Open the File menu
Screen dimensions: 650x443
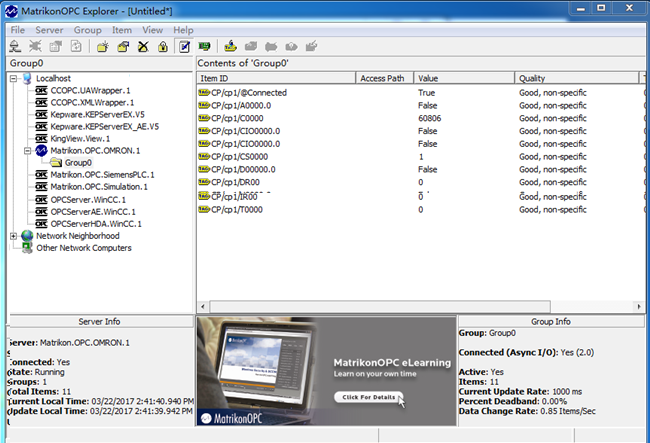coord(17,30)
